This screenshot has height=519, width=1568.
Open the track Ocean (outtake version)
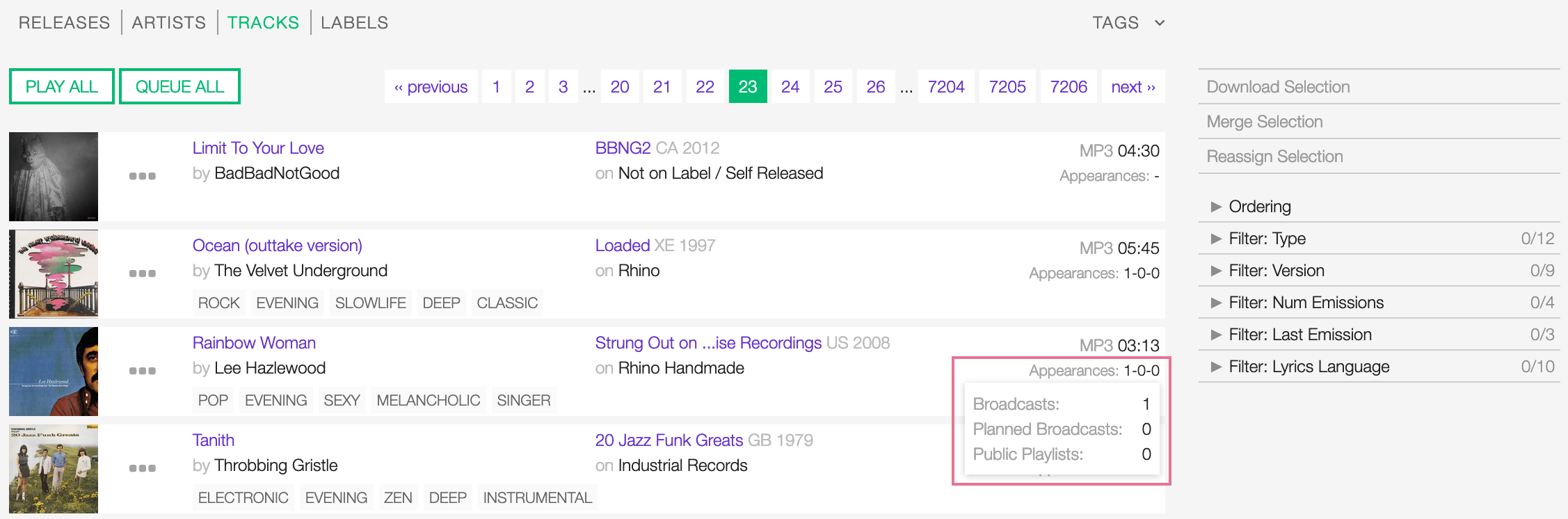pos(278,246)
